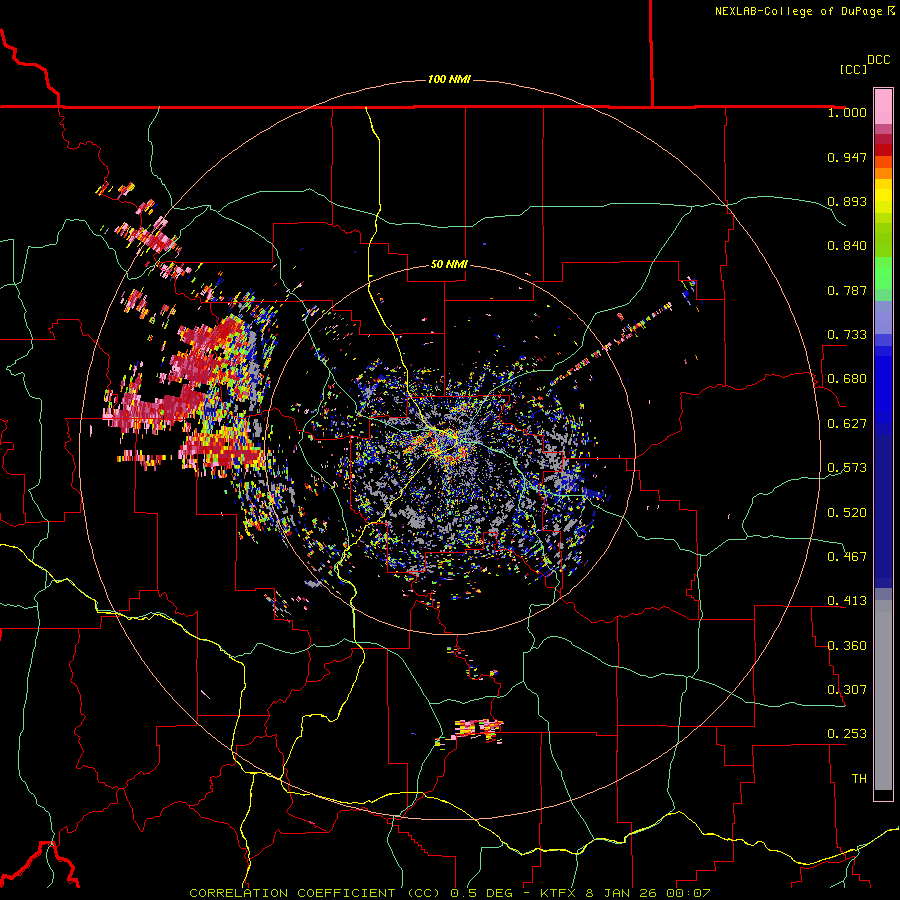Click the 0.360 scale value

click(847, 646)
